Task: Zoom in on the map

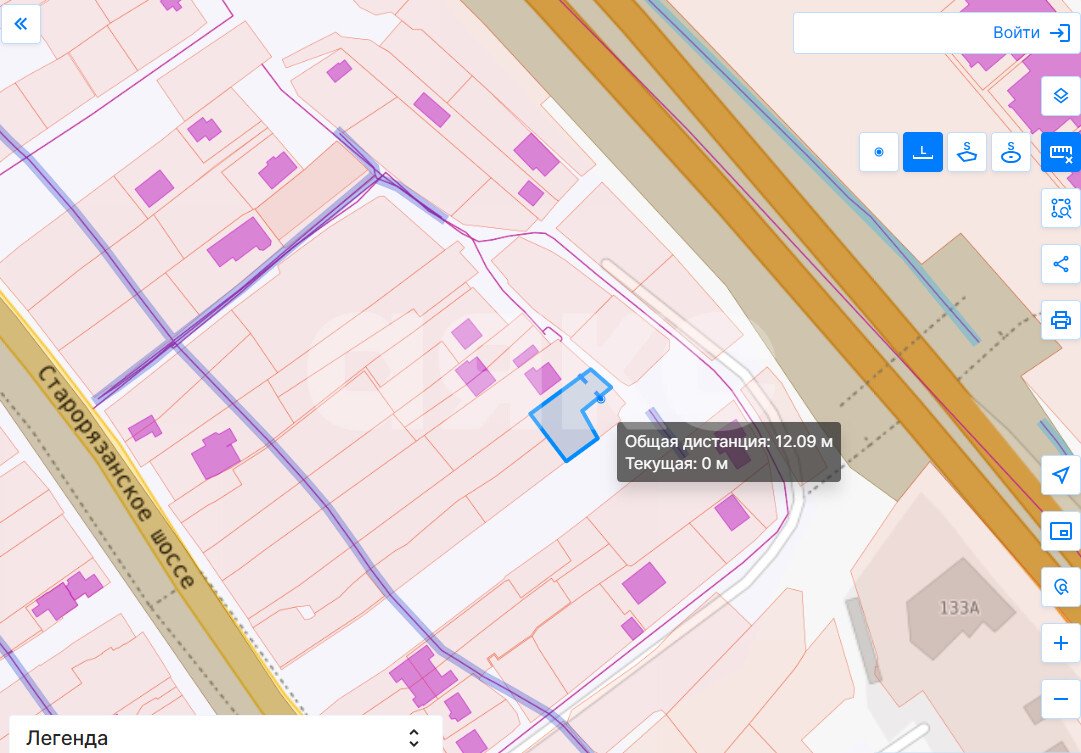Action: tap(1060, 643)
